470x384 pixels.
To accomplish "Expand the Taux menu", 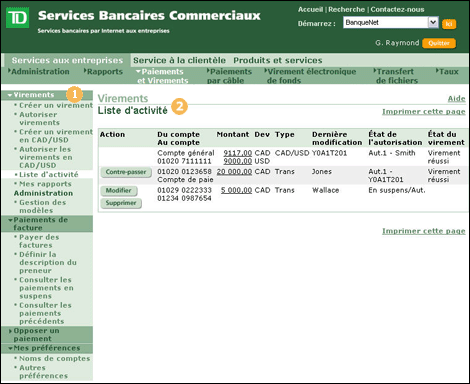I will [x=447, y=72].
